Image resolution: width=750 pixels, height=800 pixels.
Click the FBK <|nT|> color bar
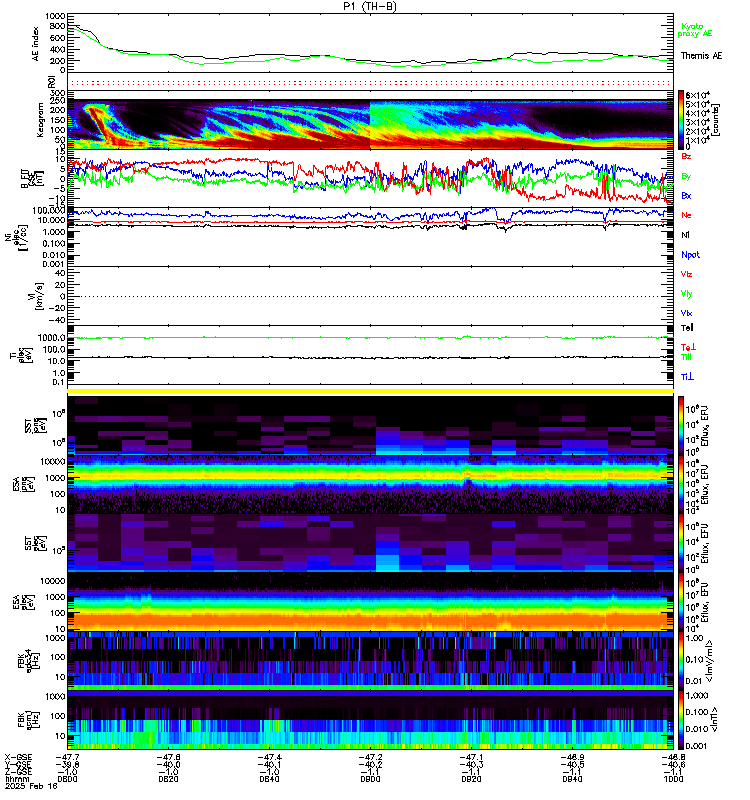pyautogui.click(x=681, y=720)
